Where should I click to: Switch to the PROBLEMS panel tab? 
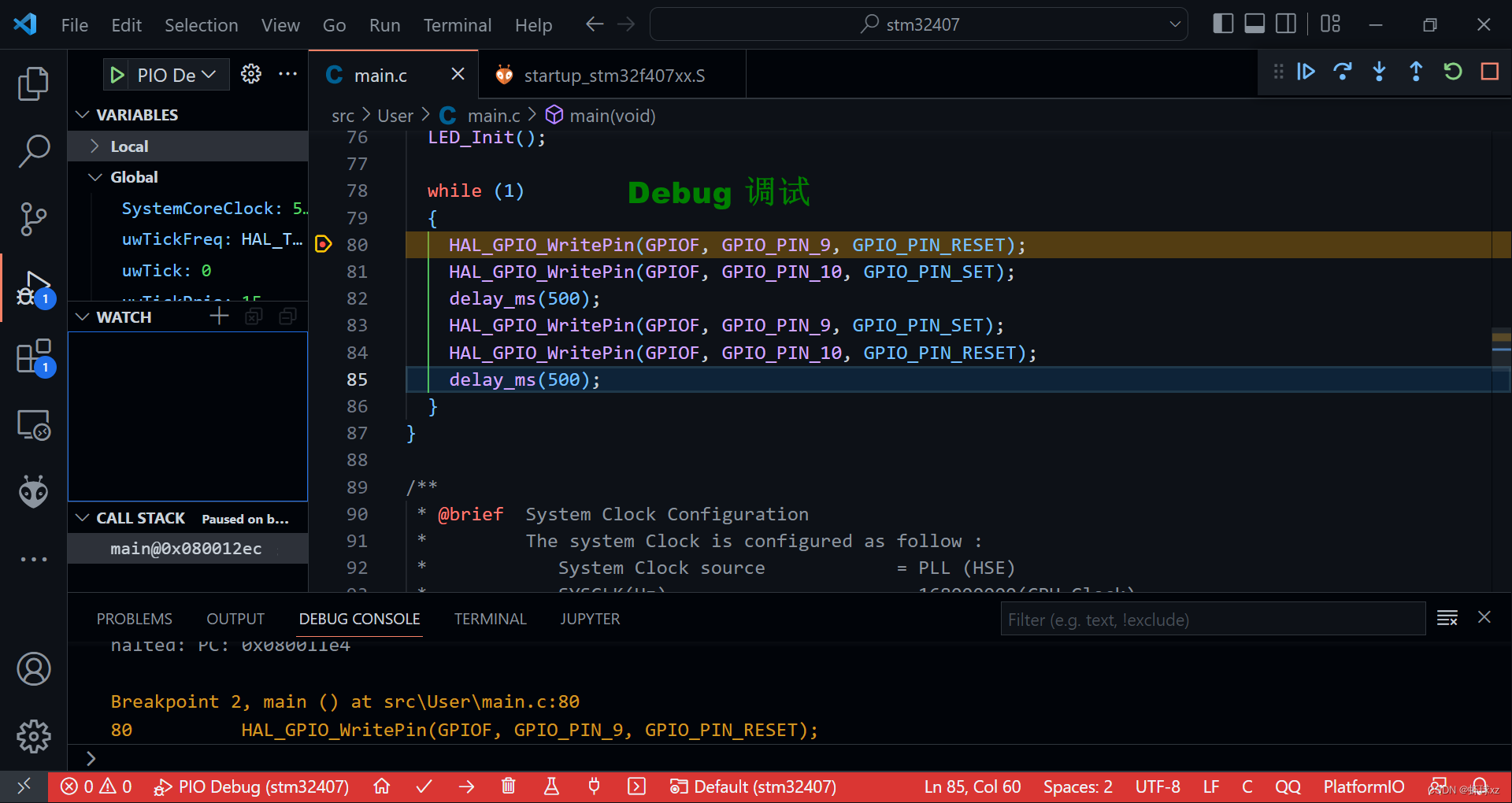click(134, 619)
